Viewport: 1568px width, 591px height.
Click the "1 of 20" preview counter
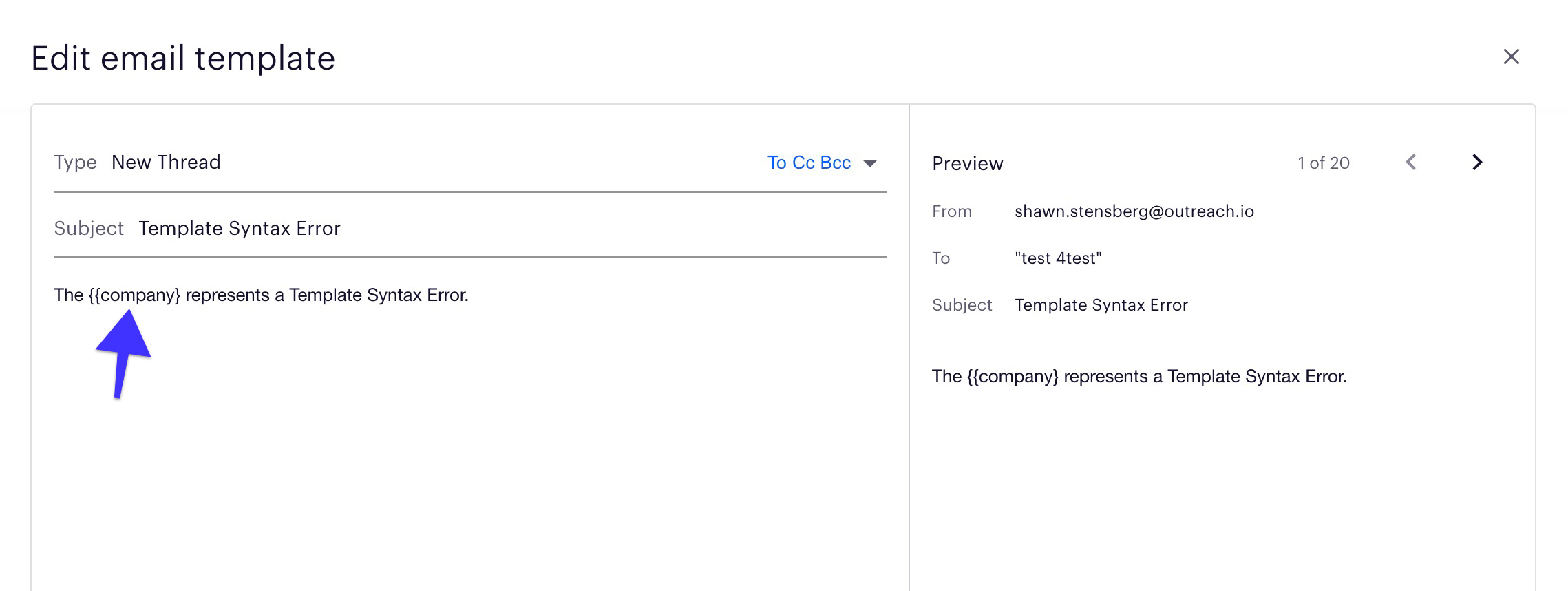click(x=1323, y=163)
